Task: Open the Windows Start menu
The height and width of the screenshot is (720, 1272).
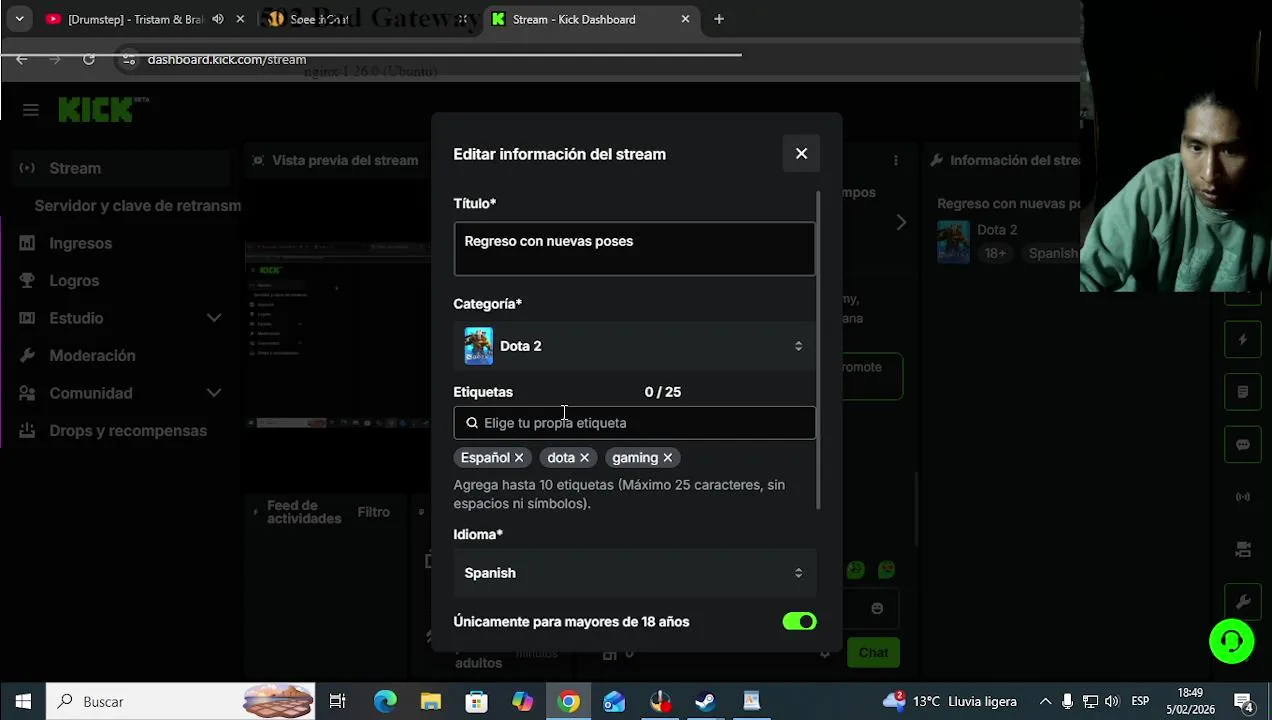Action: 23,701
